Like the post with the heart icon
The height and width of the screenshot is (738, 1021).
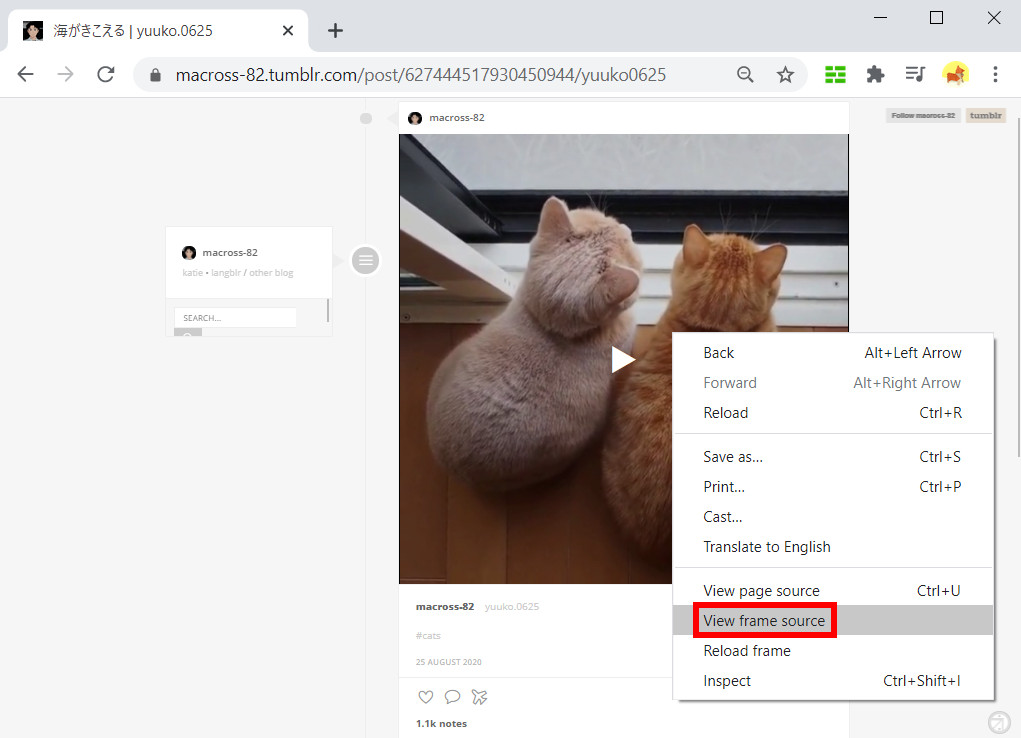click(x=426, y=697)
